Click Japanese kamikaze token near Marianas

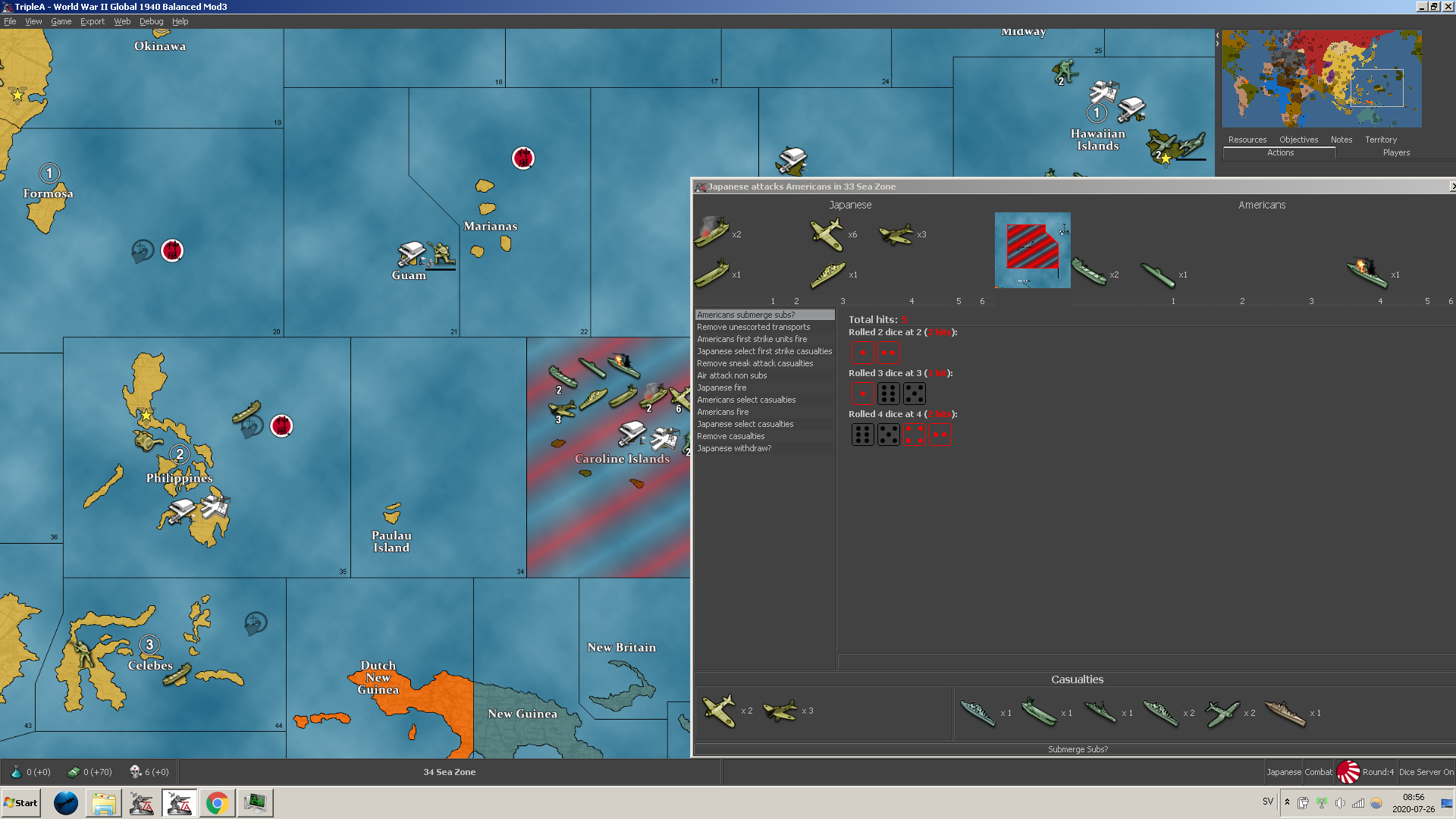tap(522, 158)
